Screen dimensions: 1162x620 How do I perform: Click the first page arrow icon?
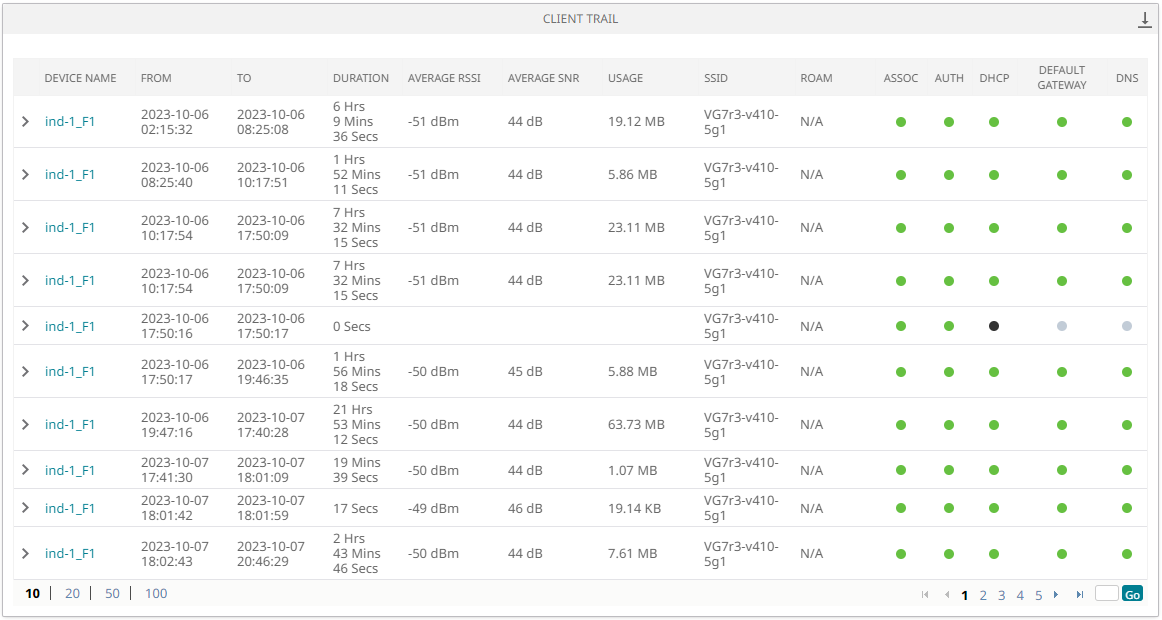tap(925, 594)
